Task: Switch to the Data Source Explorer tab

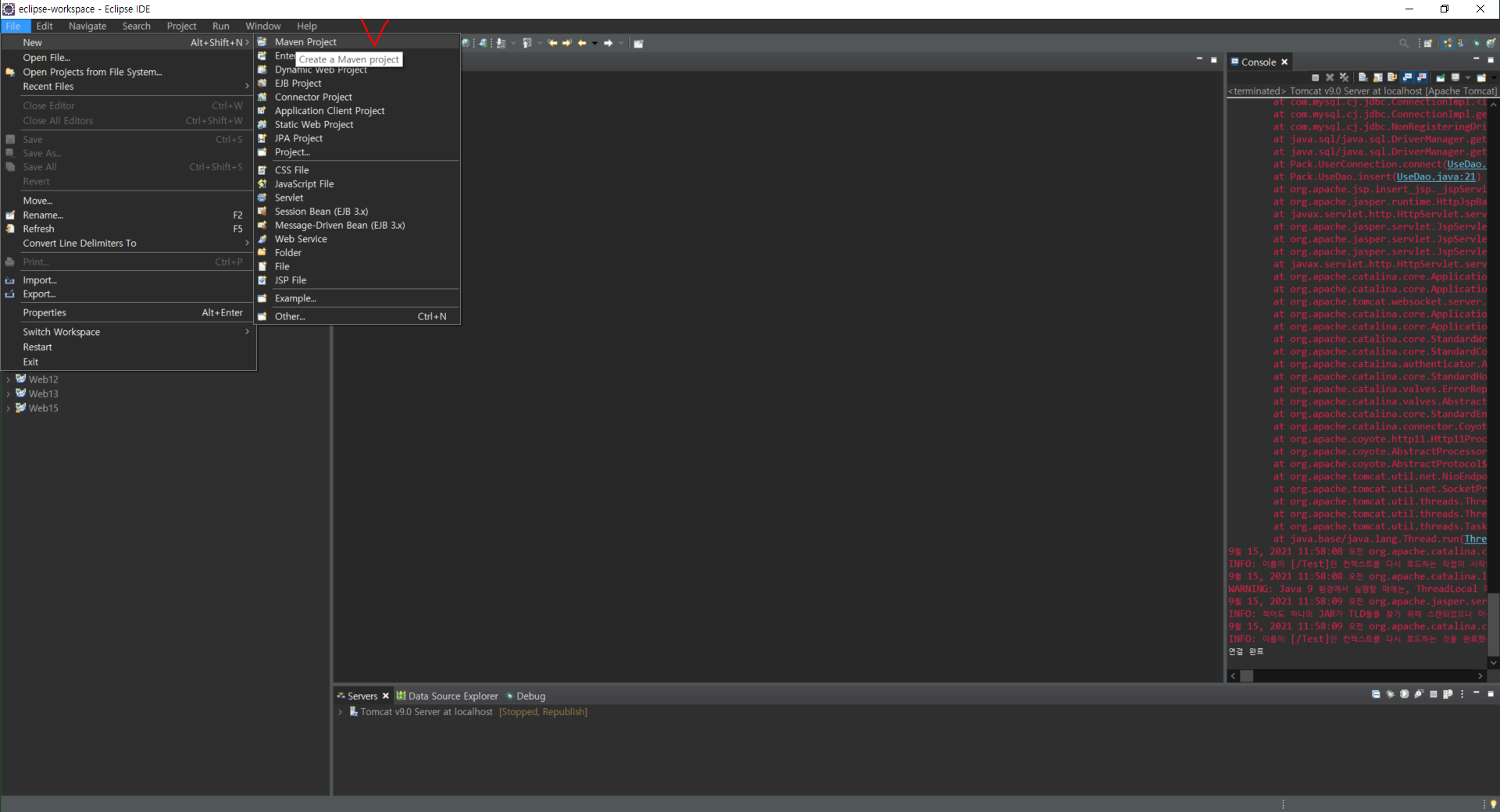Action: [x=447, y=696]
